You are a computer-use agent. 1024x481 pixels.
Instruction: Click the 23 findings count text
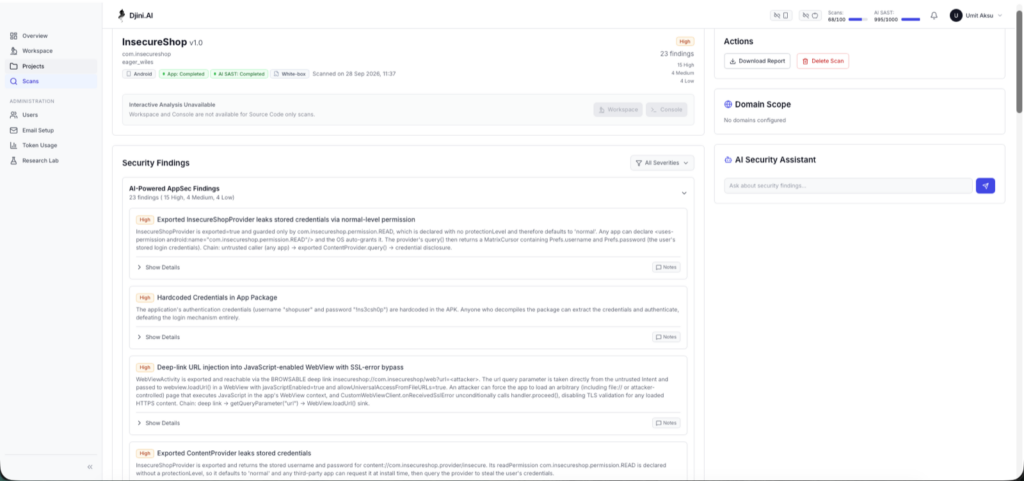point(677,54)
